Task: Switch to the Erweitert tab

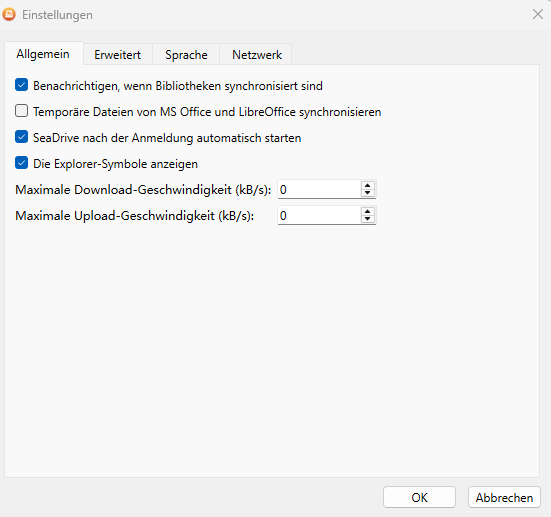Action: click(x=117, y=55)
